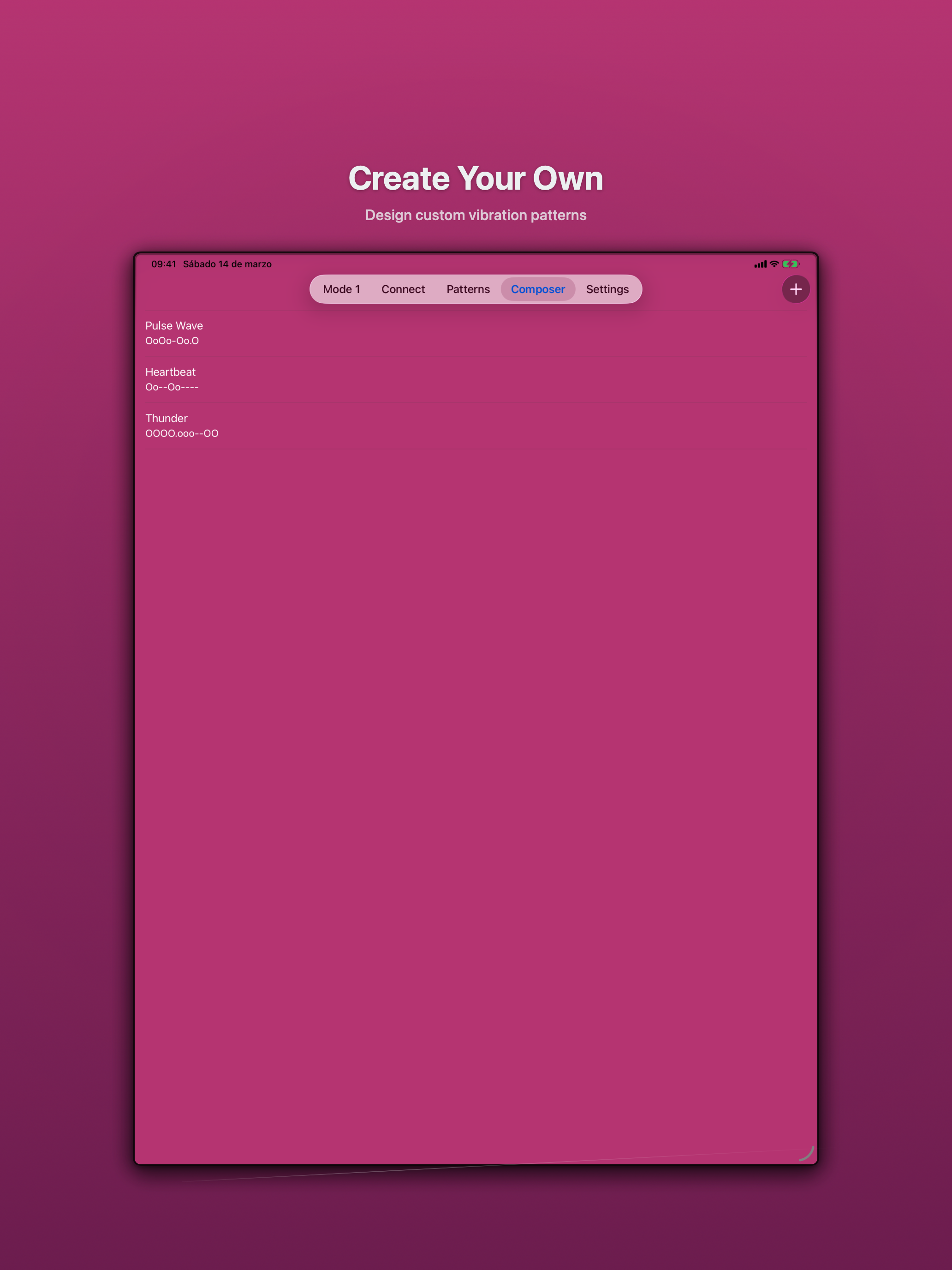Screen dimensions: 952x1270
Task: Tap the date label Sábado 14 de marzo
Action: pos(227,264)
